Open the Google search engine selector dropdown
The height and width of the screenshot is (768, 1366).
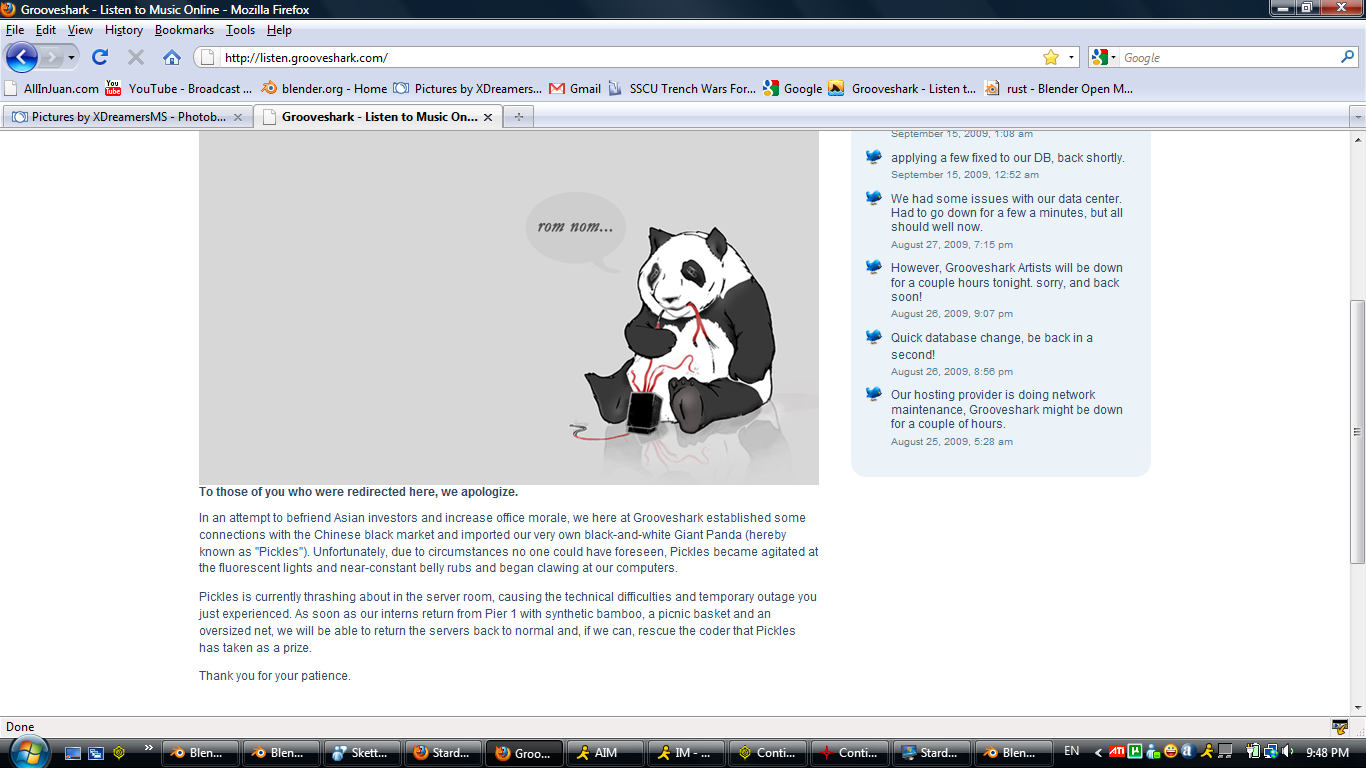[x=1105, y=57]
